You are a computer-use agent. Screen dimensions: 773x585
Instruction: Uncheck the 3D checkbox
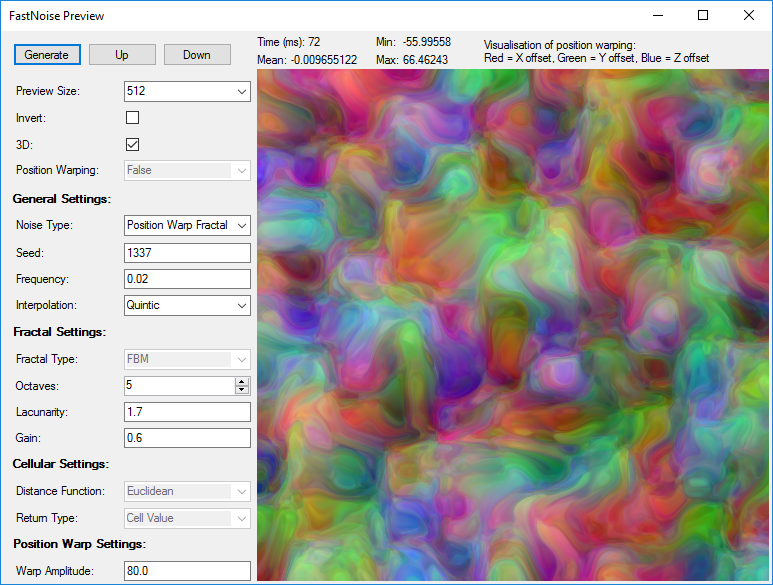pos(132,144)
